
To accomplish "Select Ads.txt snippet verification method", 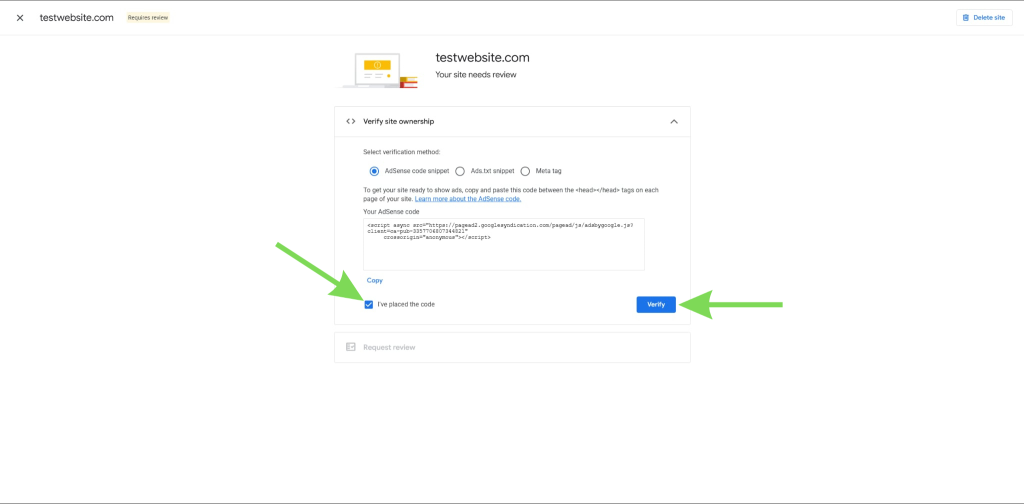I will click(x=460, y=171).
